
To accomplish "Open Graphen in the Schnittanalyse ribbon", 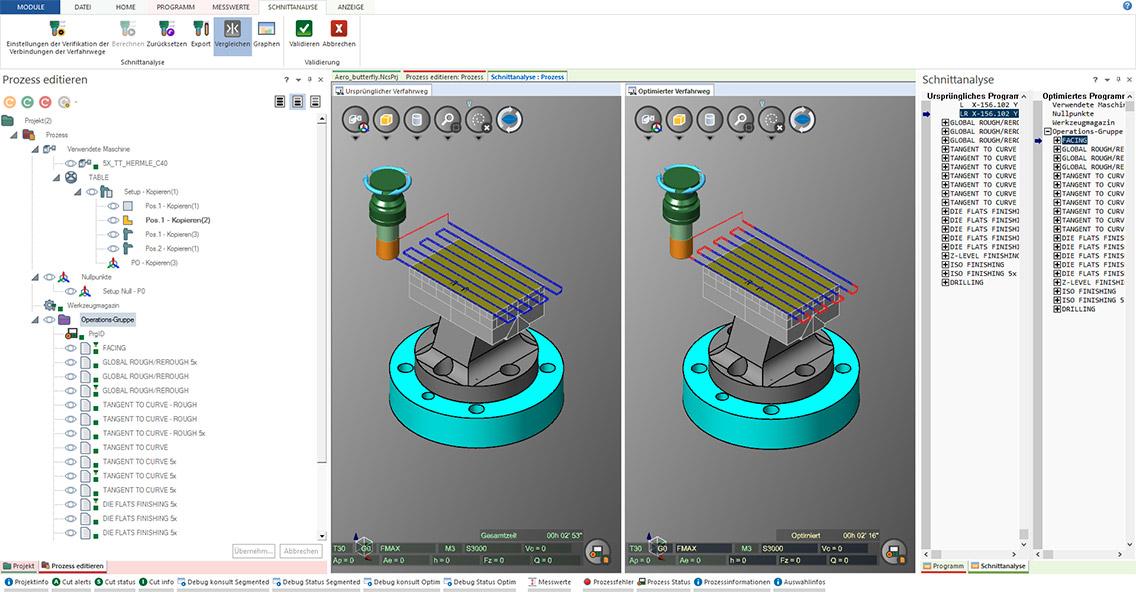I will tap(266, 30).
